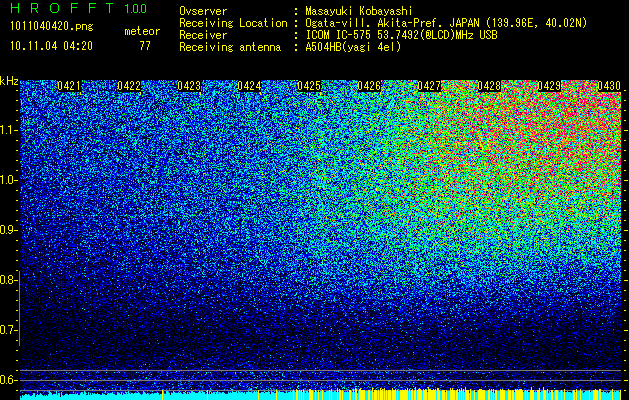Click the 0422 time marker
This screenshot has width=629, height=400.
pos(129,86)
